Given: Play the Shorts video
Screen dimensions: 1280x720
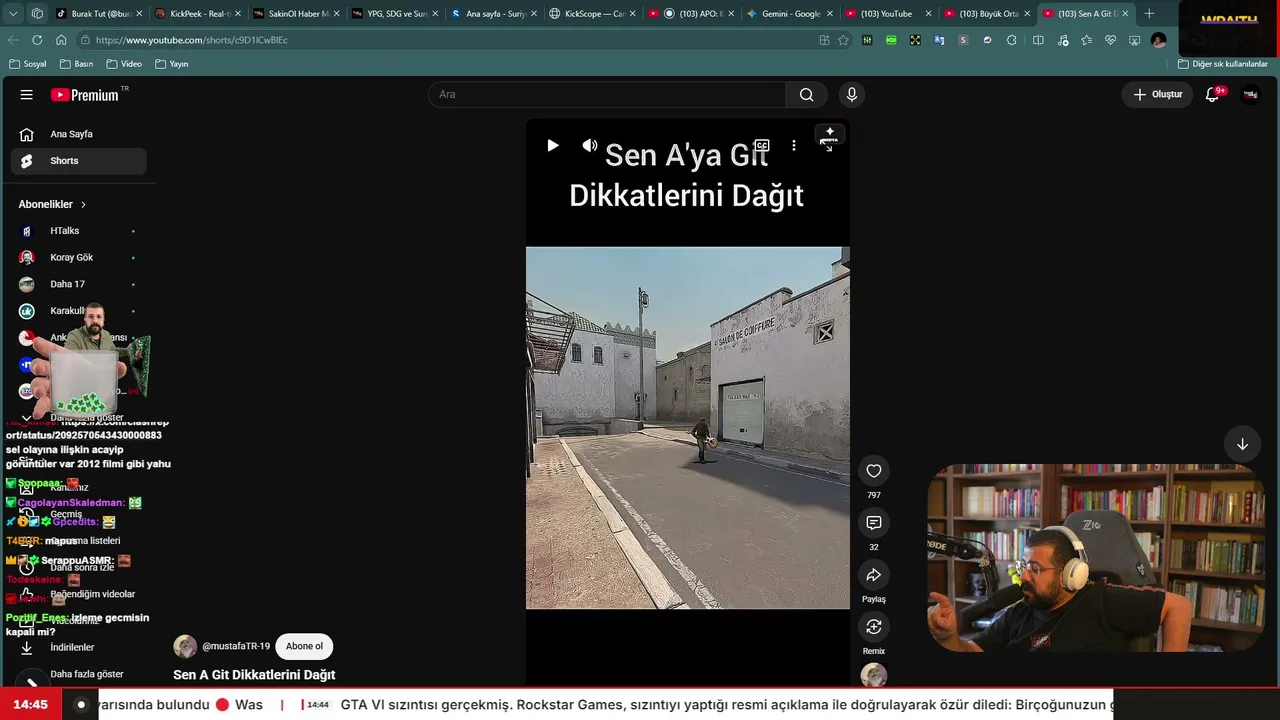Looking at the screenshot, I should click(x=552, y=145).
